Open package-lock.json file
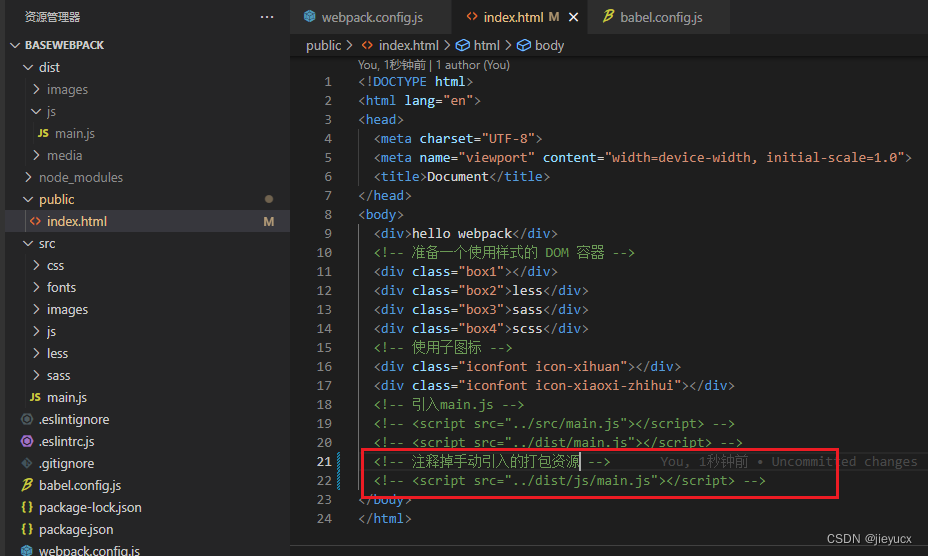928x556 pixels. (x=90, y=507)
